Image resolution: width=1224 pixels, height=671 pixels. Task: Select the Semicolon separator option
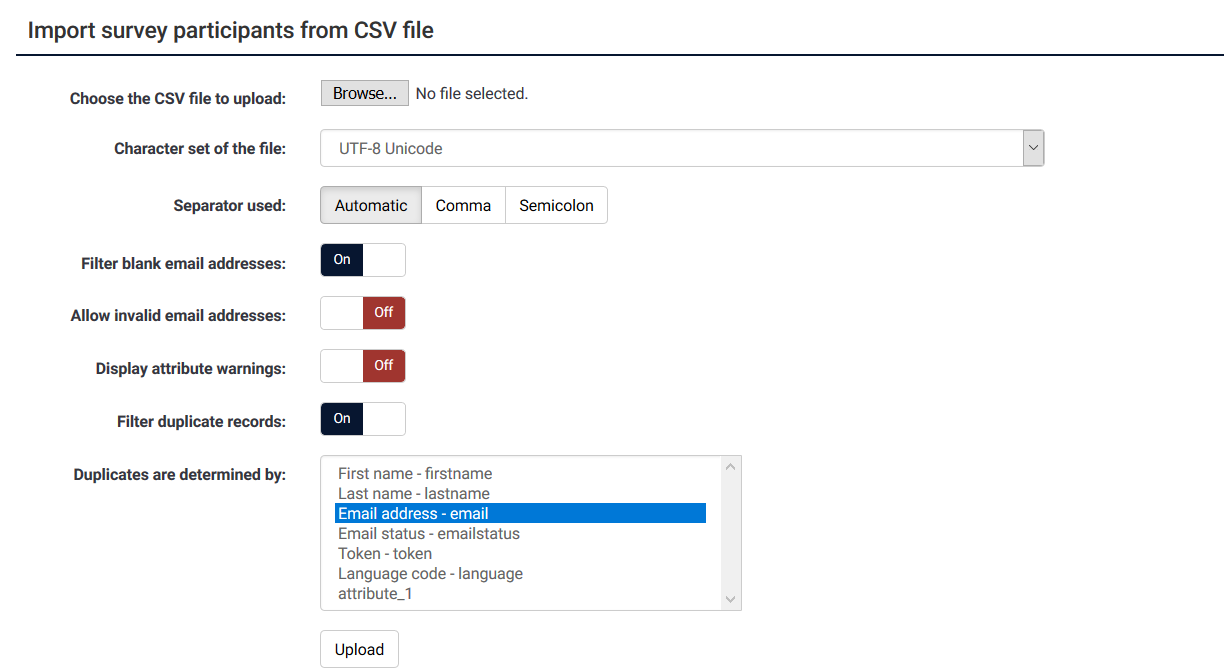tap(556, 205)
